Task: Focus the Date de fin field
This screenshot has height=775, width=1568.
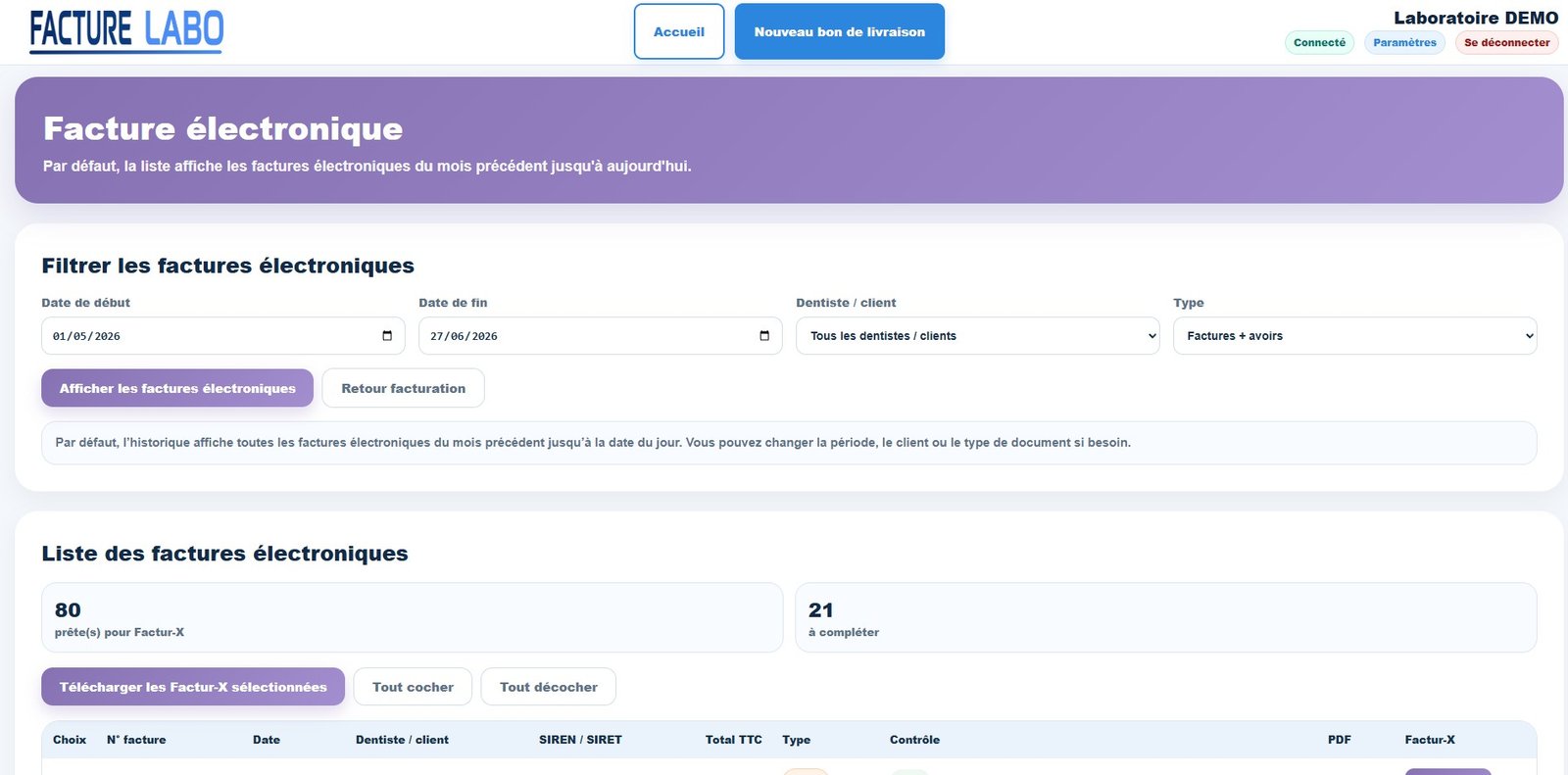Action: click(x=601, y=336)
